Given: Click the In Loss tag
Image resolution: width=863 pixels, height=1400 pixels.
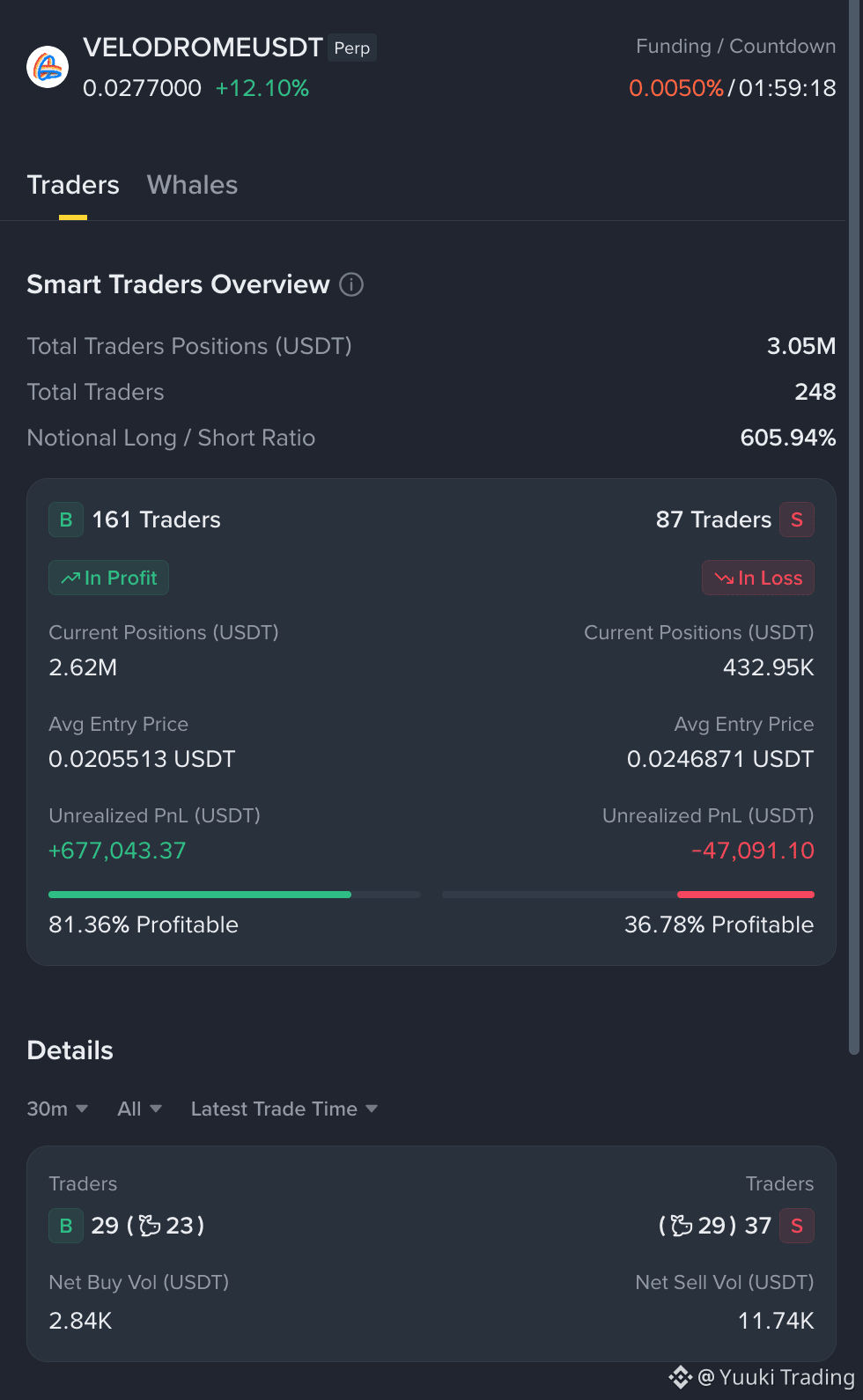Looking at the screenshot, I should coord(758,578).
